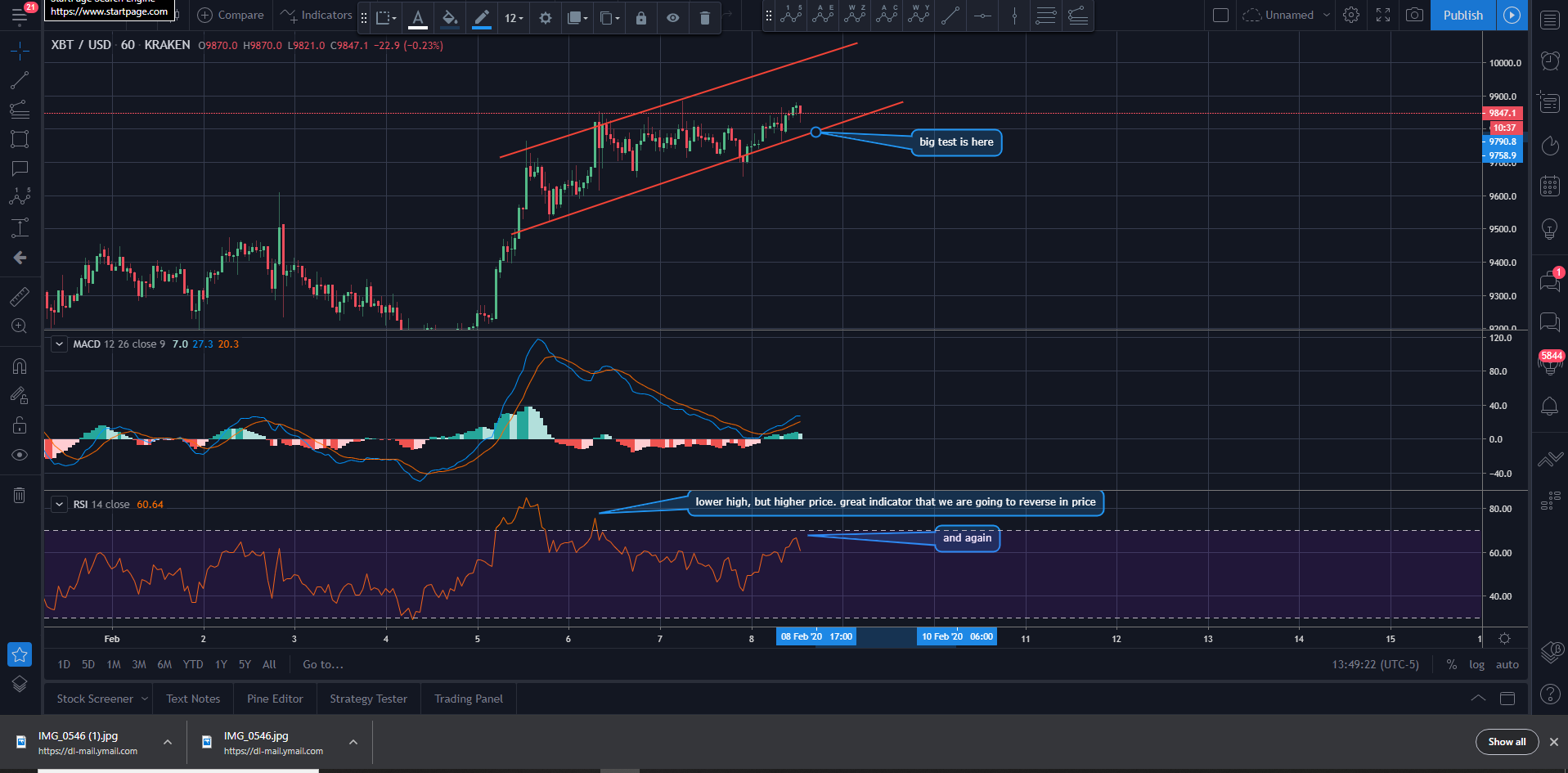Viewport: 1568px width, 773px height.
Task: Open the Strategy Tester tab
Action: (x=368, y=699)
